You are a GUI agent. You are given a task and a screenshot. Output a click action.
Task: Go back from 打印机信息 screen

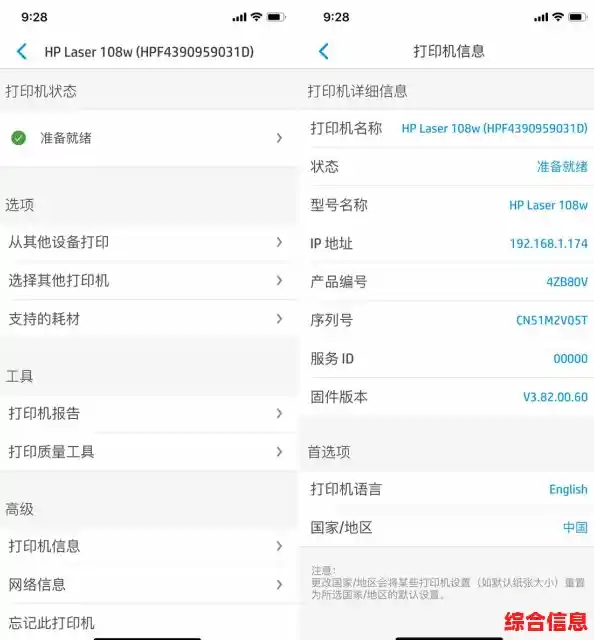[x=323, y=51]
